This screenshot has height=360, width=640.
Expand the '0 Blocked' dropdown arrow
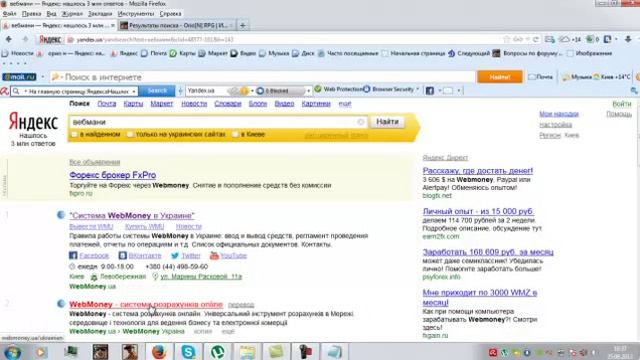point(309,91)
